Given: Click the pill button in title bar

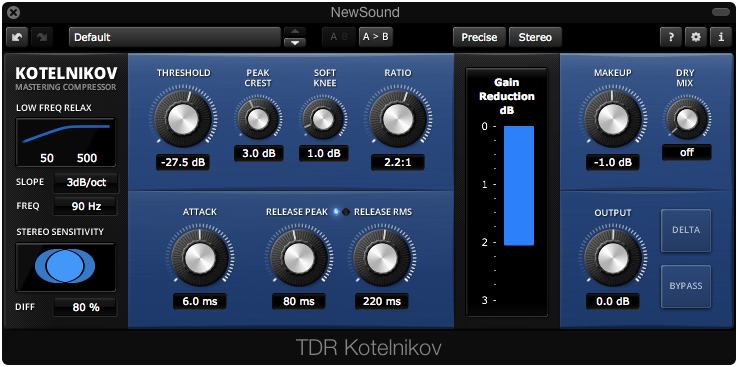Looking at the screenshot, I should tap(720, 12).
